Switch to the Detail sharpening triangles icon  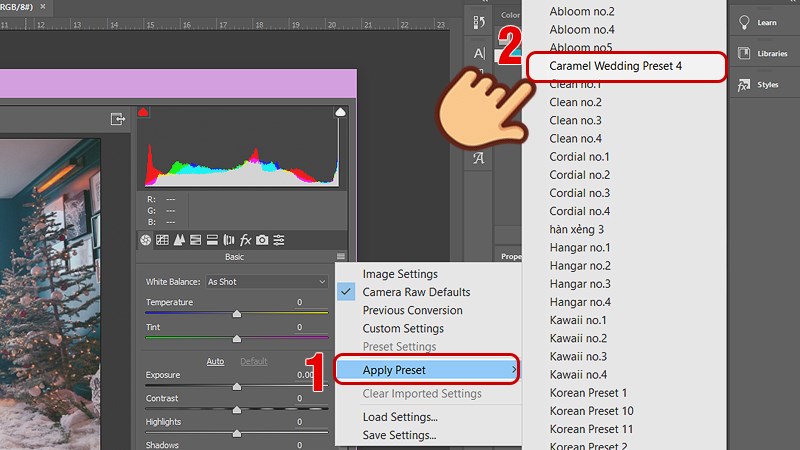pyautogui.click(x=179, y=240)
